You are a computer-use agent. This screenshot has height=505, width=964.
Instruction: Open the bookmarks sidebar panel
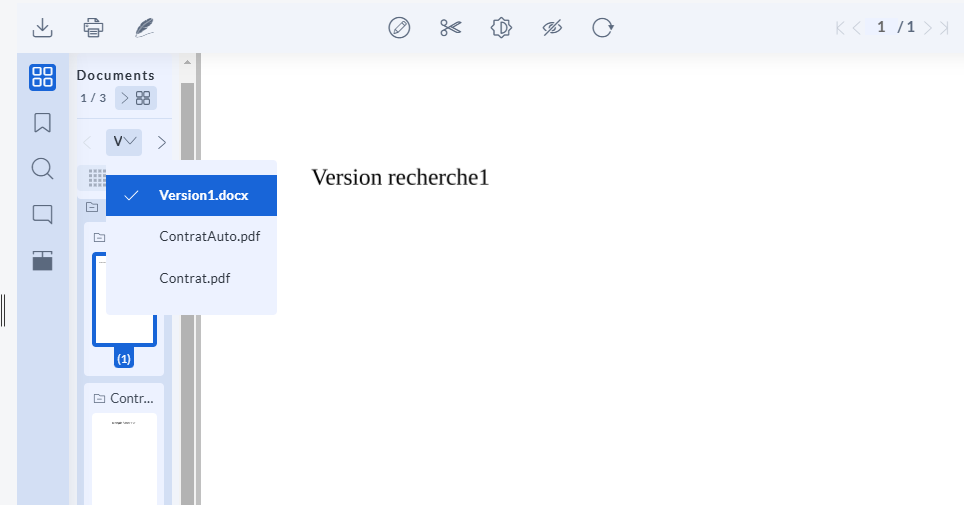(x=42, y=122)
